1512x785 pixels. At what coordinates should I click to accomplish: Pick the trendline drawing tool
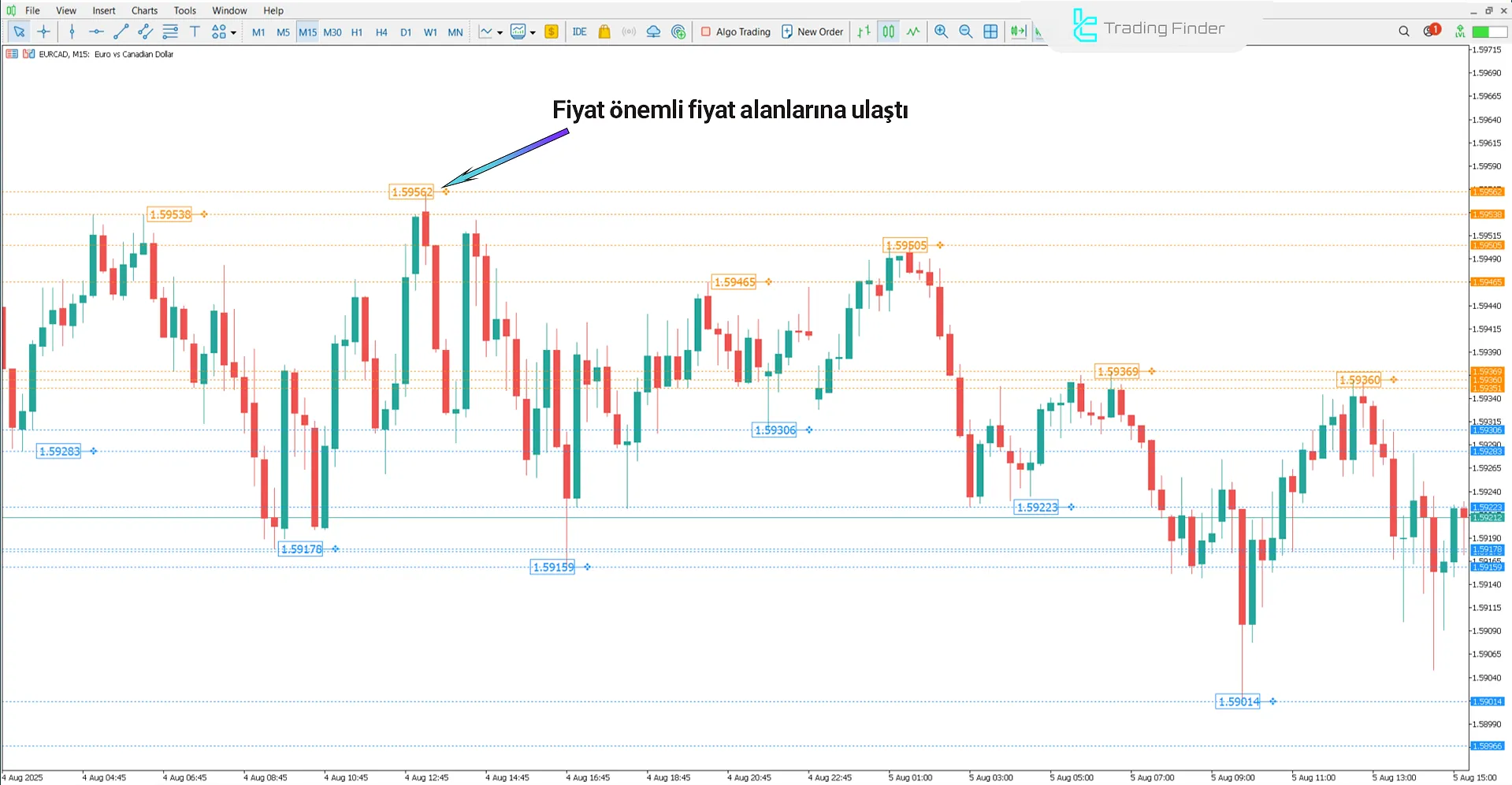pyautogui.click(x=121, y=32)
